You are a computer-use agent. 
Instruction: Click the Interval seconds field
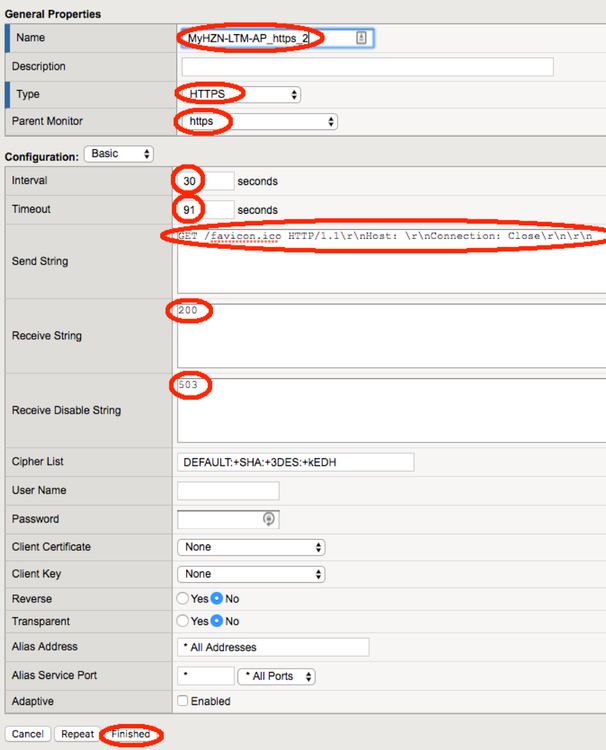(206, 181)
